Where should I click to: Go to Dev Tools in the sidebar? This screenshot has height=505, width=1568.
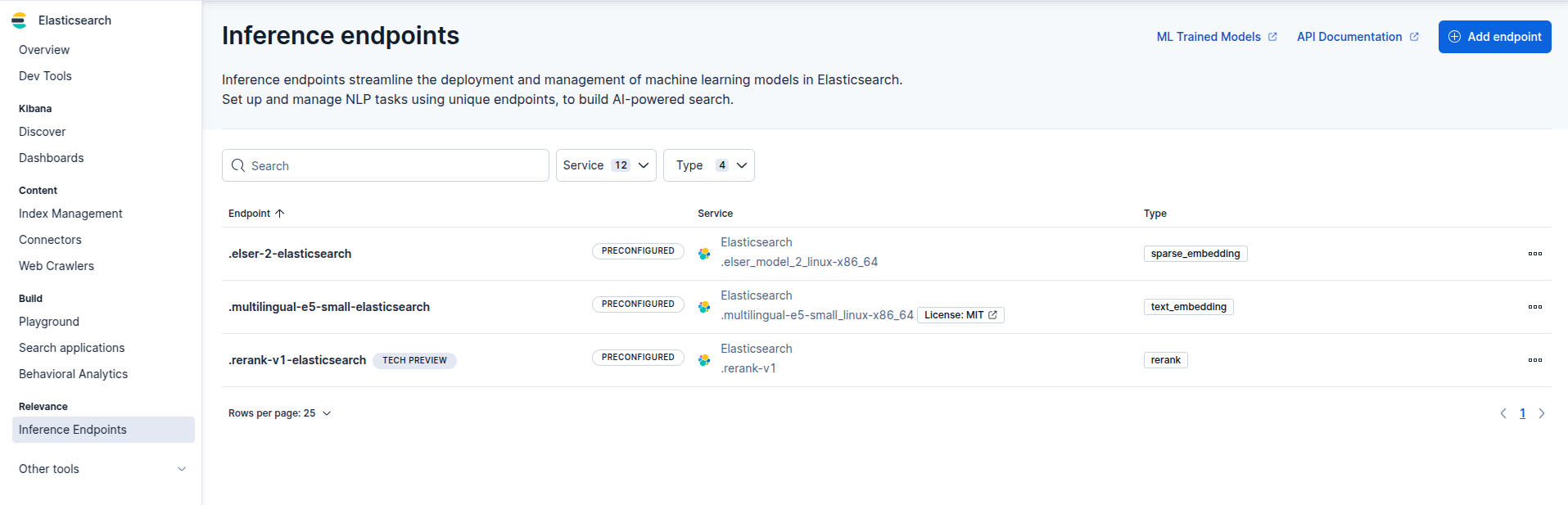45,76
